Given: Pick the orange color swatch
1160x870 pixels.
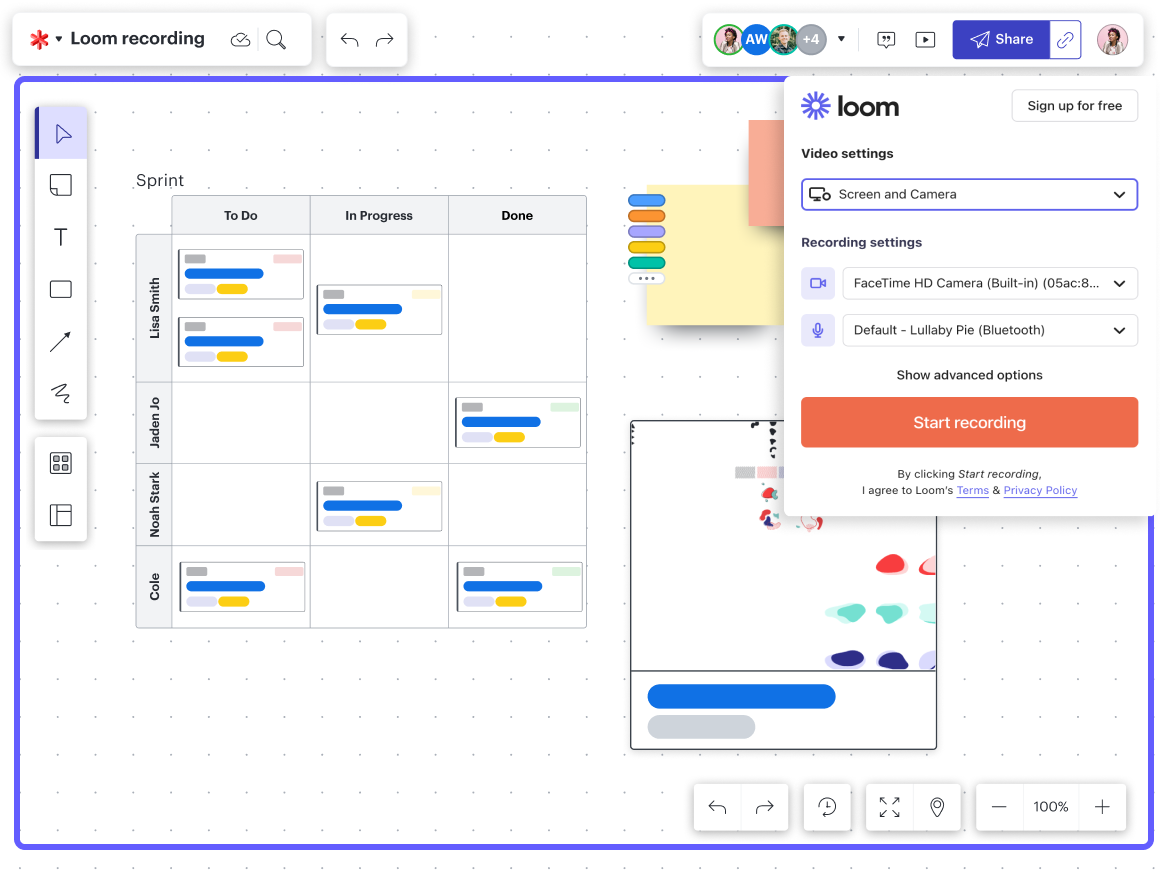Looking at the screenshot, I should [x=646, y=215].
